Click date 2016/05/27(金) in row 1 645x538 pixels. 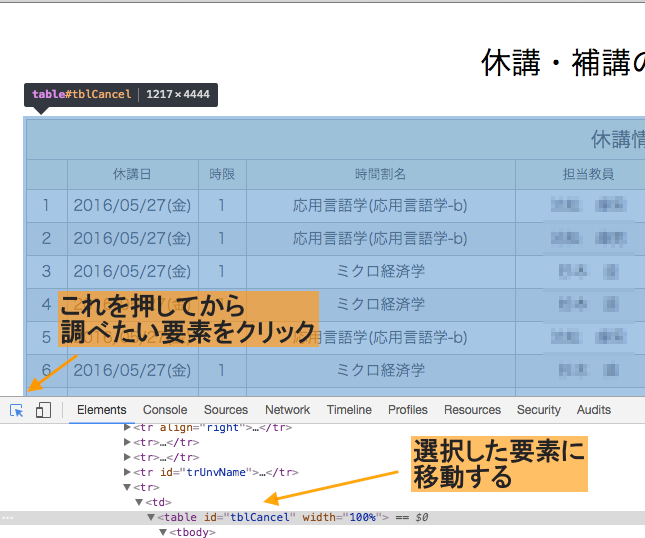click(x=132, y=205)
